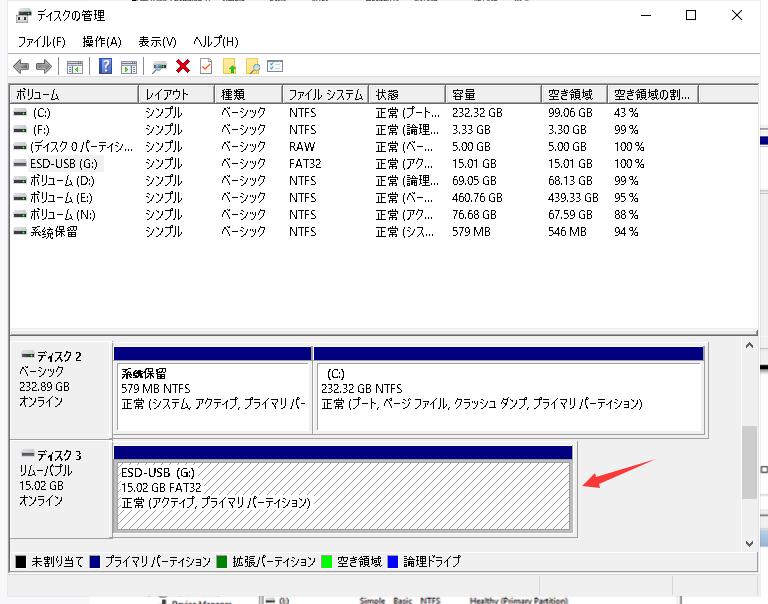Sort by 空き領域 column header
Viewport: 768px width, 604px height.
coord(575,94)
